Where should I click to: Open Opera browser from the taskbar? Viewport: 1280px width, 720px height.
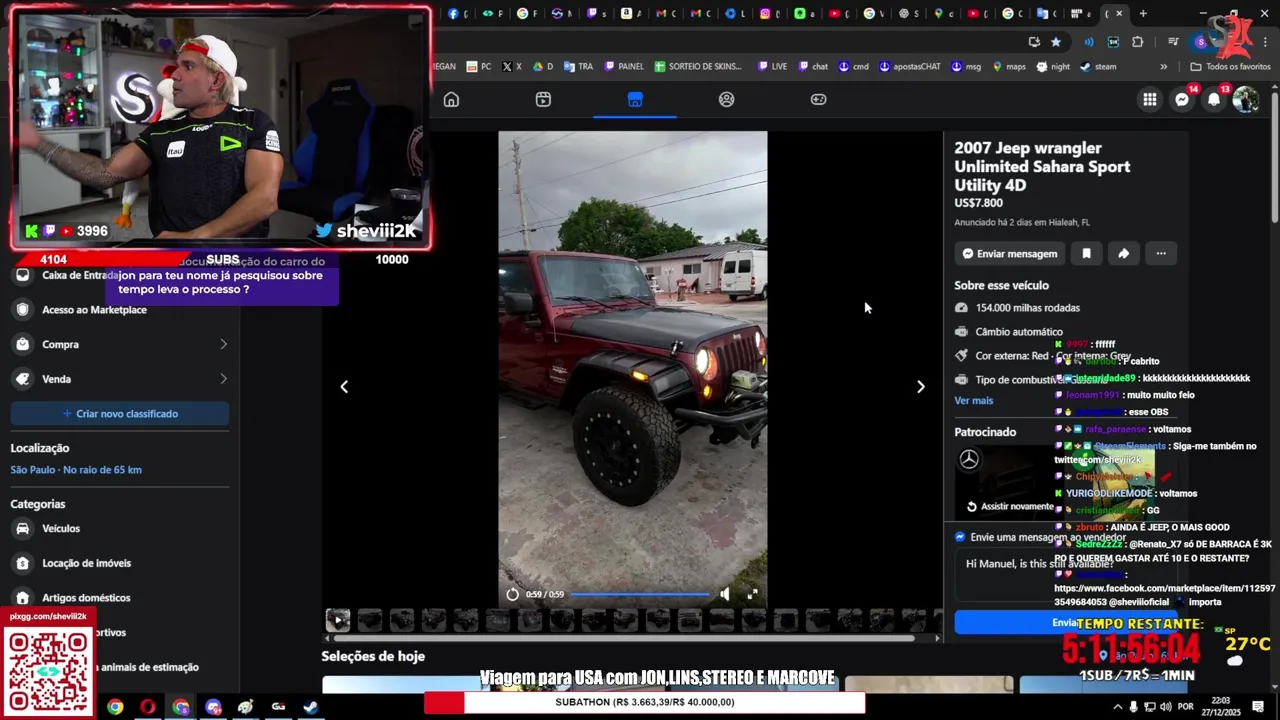pos(148,707)
